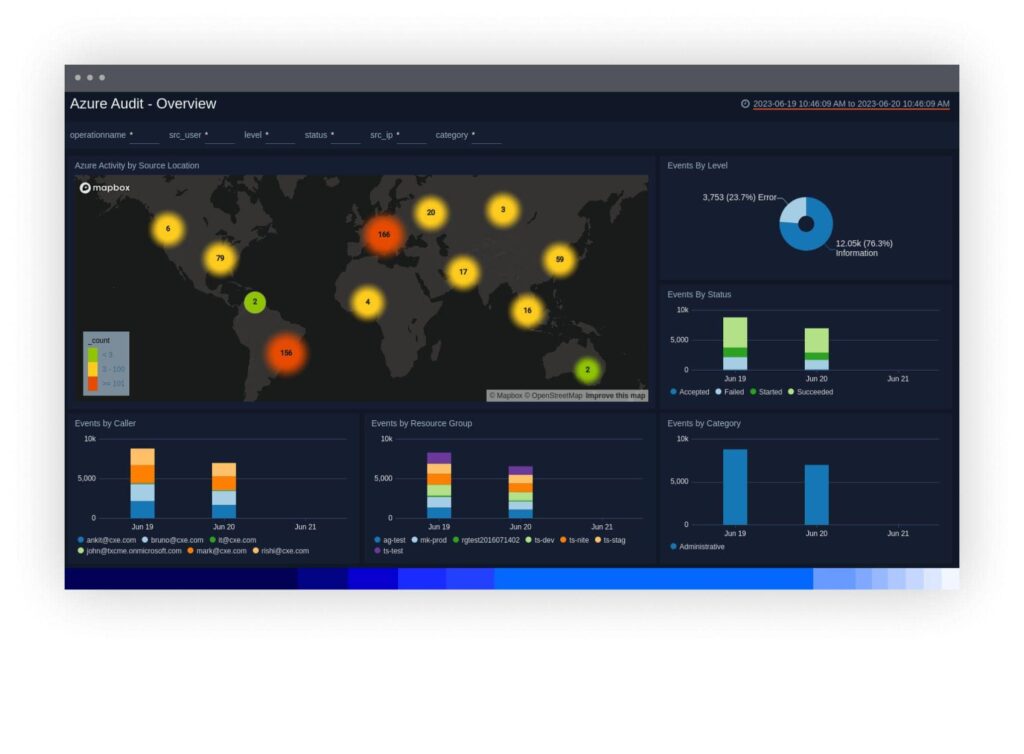Click the Jun 20 bar in Events By Status
Image resolution: width=1024 pixels, height=754 pixels.
pos(816,349)
